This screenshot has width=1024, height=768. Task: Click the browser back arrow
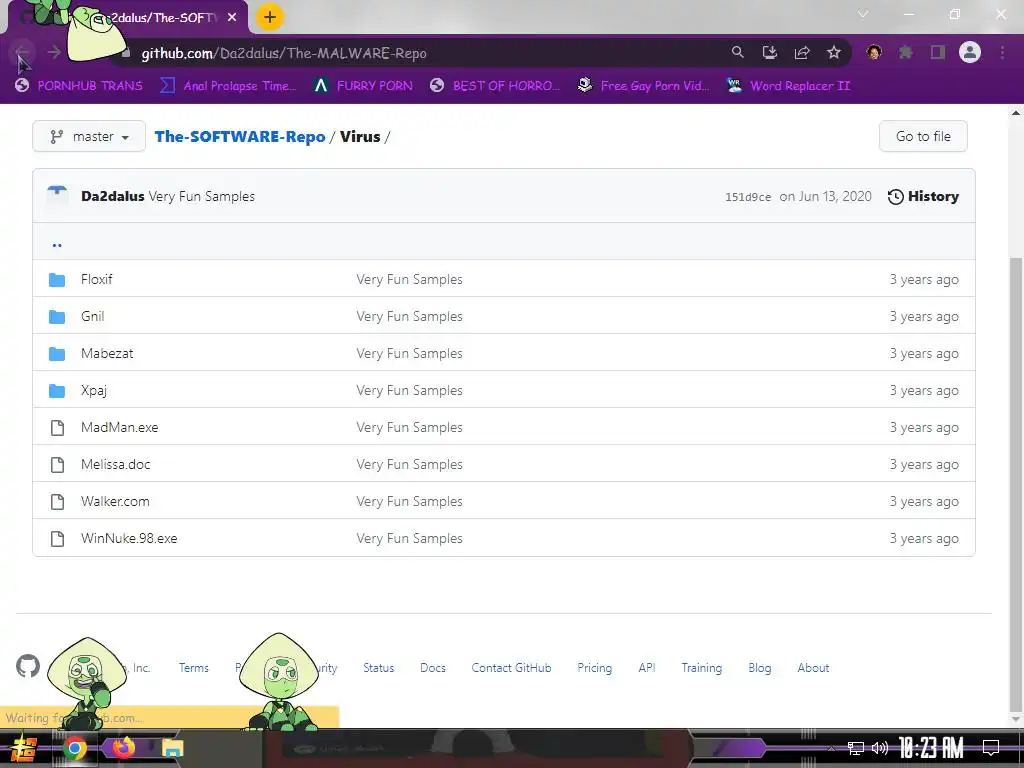pos(22,52)
